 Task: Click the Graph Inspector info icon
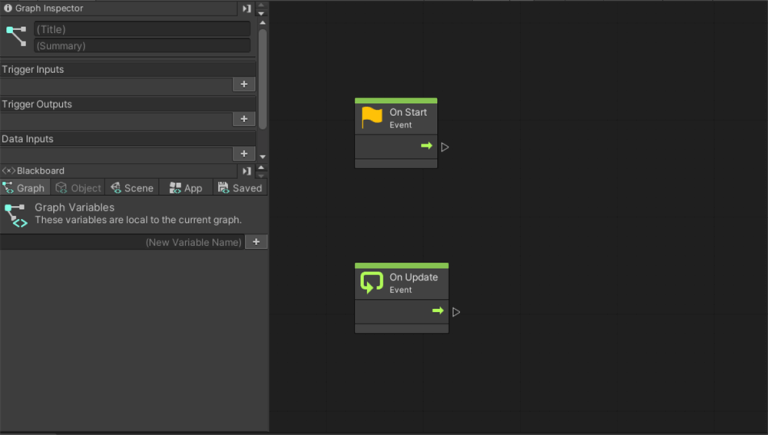click(8, 8)
